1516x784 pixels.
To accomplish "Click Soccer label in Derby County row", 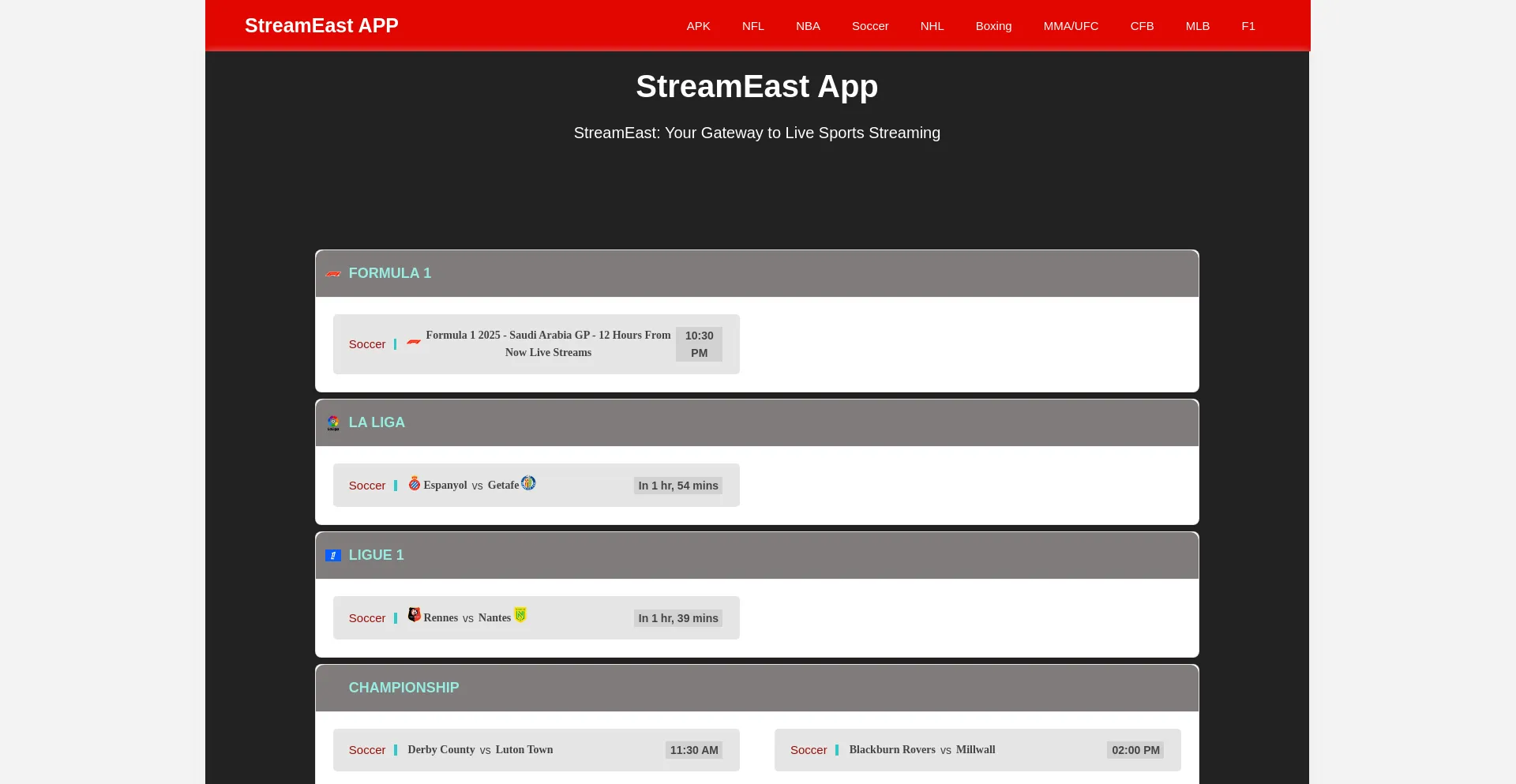I will 367,750.
